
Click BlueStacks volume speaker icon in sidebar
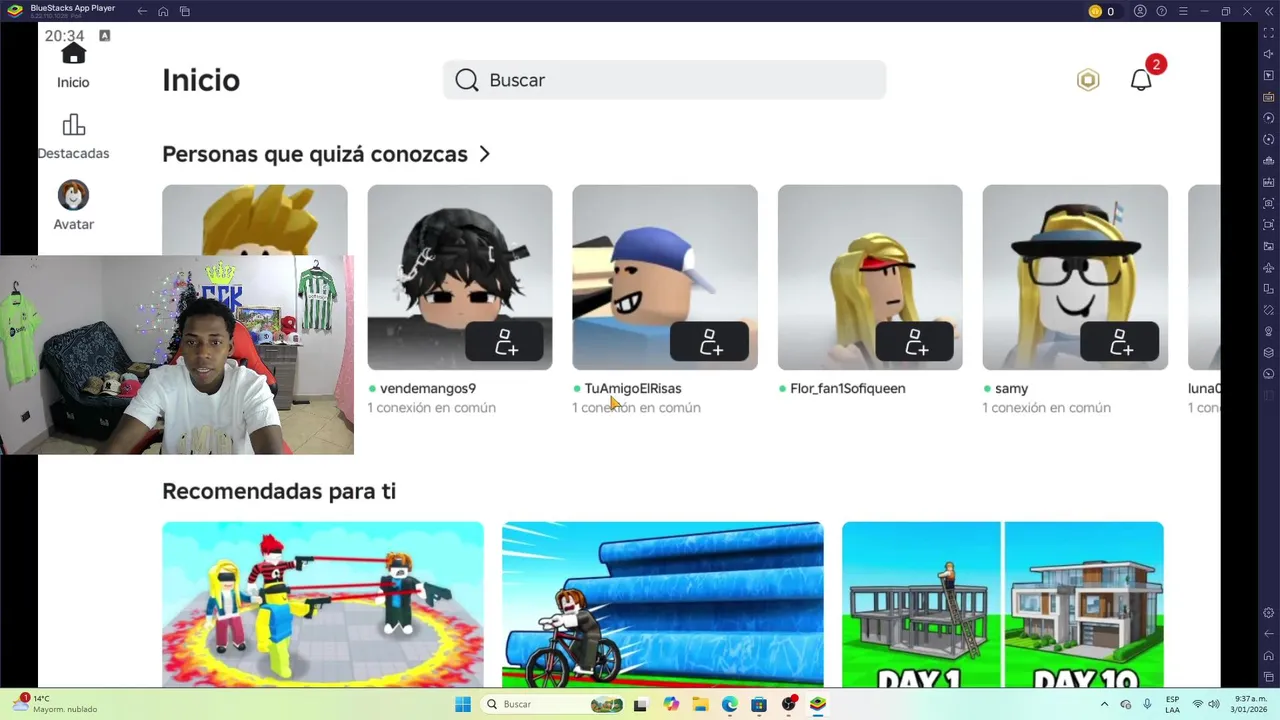tap(1268, 54)
